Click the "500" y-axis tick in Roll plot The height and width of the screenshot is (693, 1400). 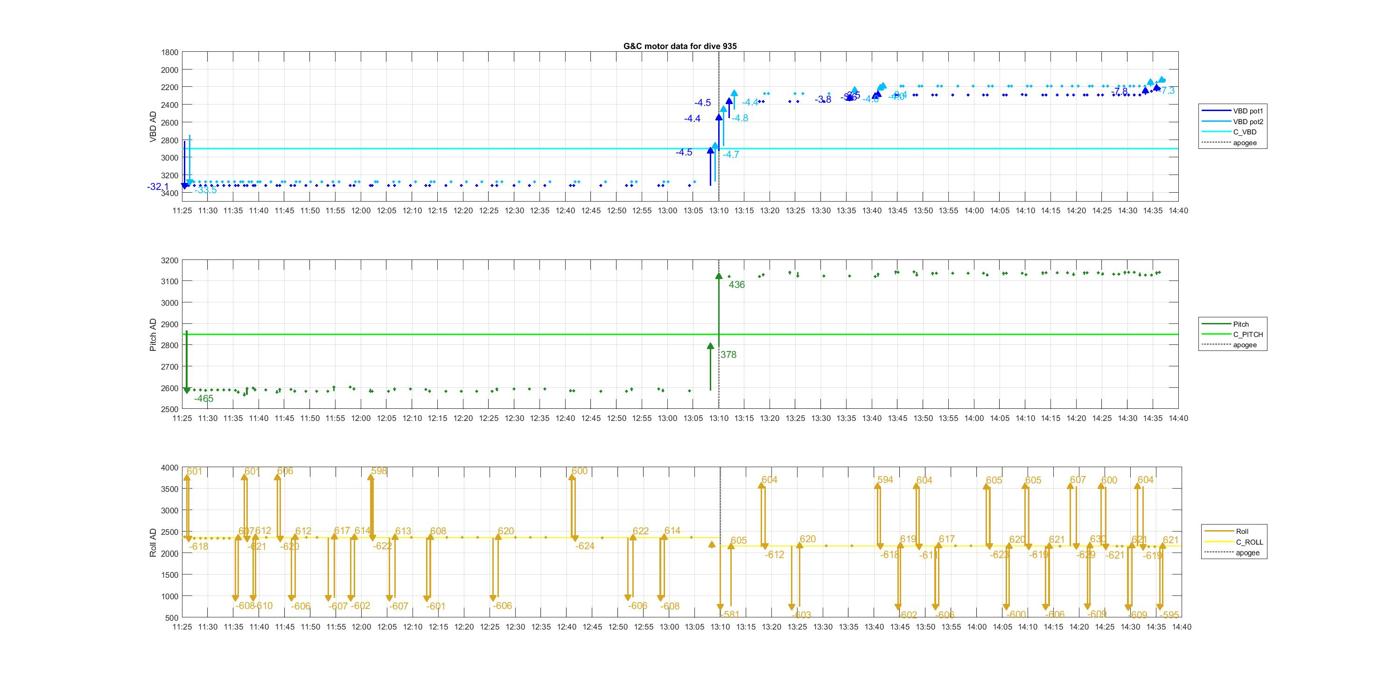pos(172,618)
